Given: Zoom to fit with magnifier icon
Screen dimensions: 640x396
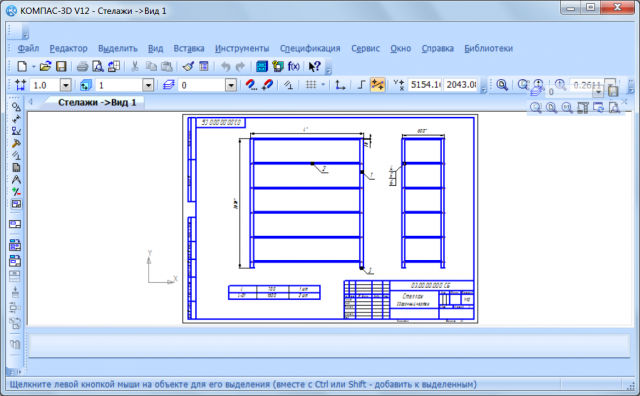Looking at the screenshot, I should pos(502,85).
